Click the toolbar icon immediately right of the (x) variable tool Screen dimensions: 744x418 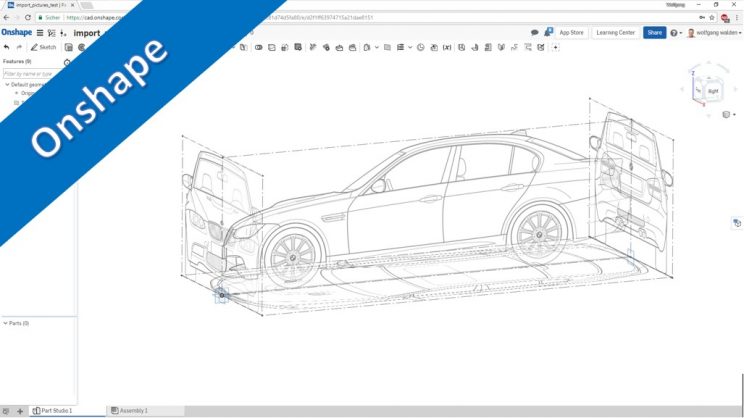pos(461,47)
